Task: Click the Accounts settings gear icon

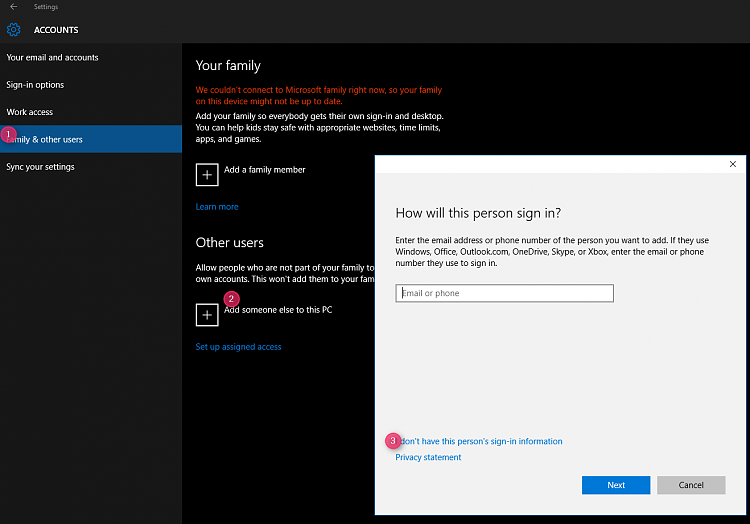Action: click(13, 30)
